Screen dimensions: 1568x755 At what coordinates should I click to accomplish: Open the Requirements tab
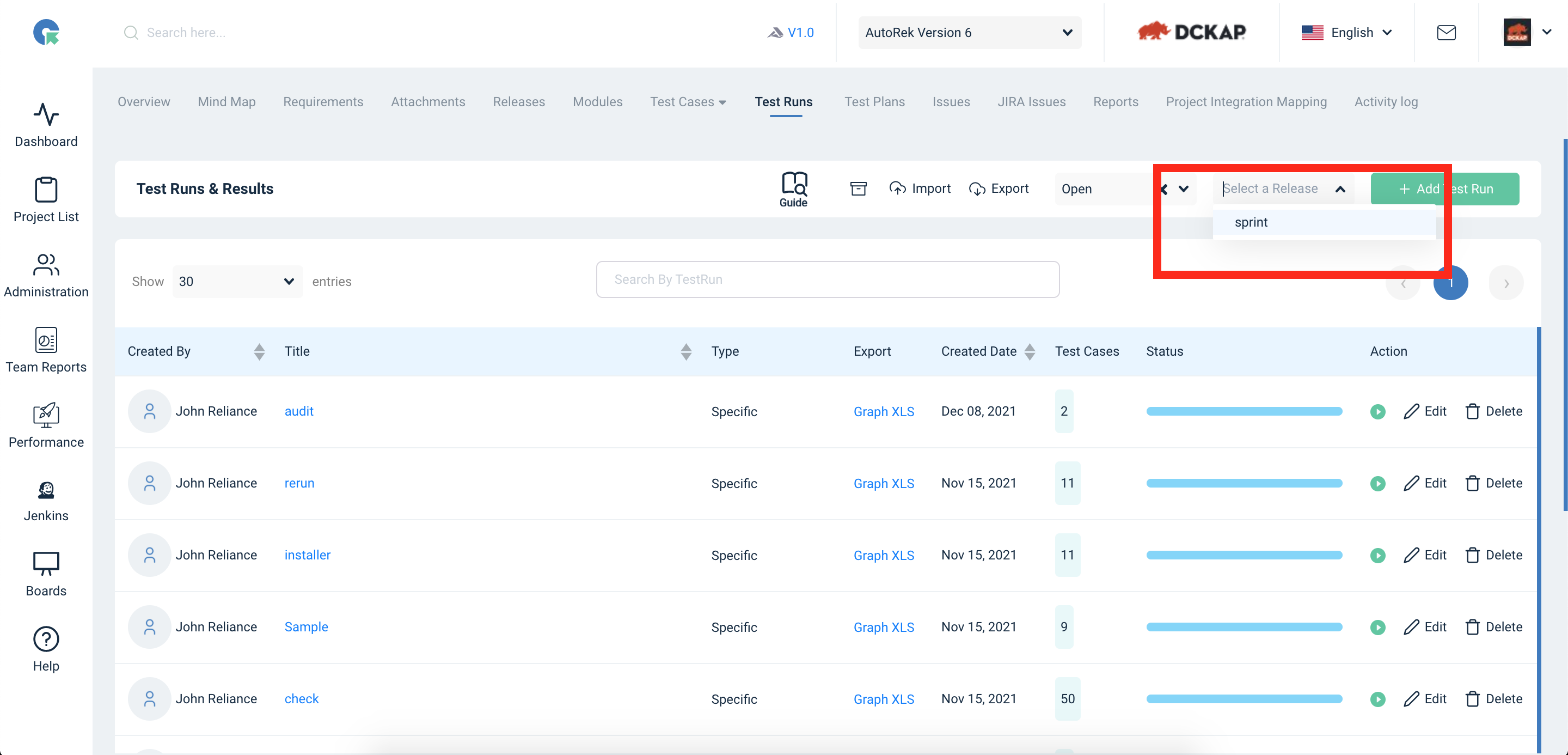[x=323, y=102]
